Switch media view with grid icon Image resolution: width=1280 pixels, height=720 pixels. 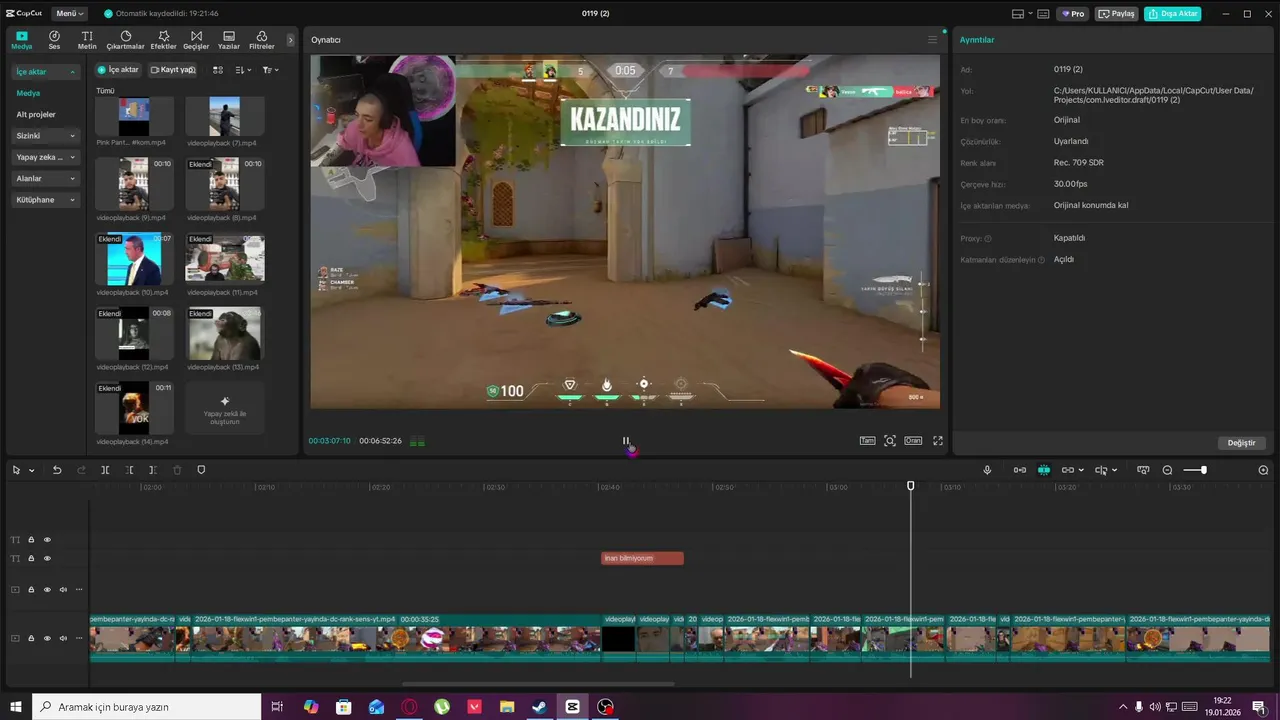[218, 70]
